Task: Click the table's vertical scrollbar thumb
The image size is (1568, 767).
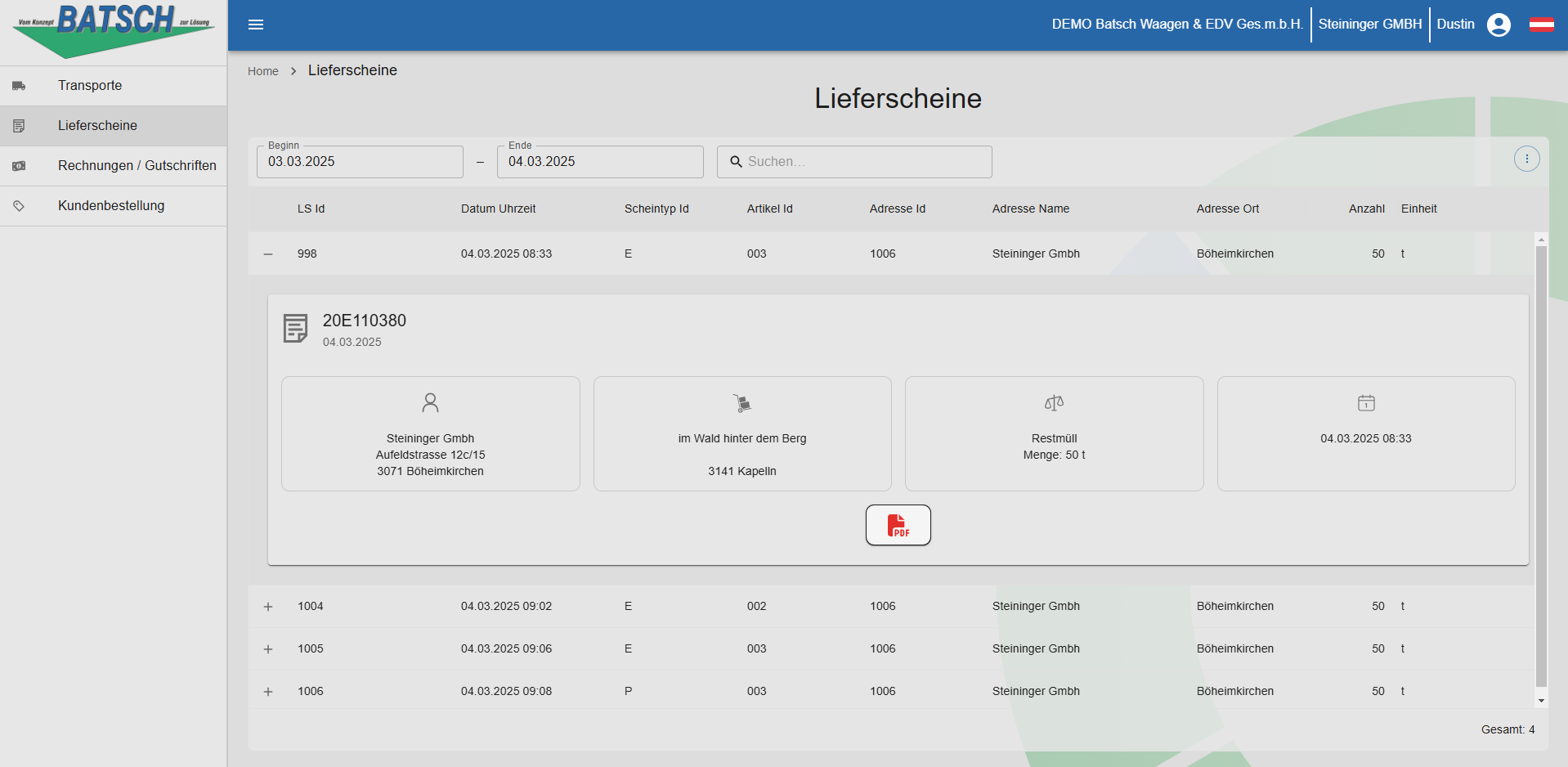Action: pyautogui.click(x=1541, y=466)
